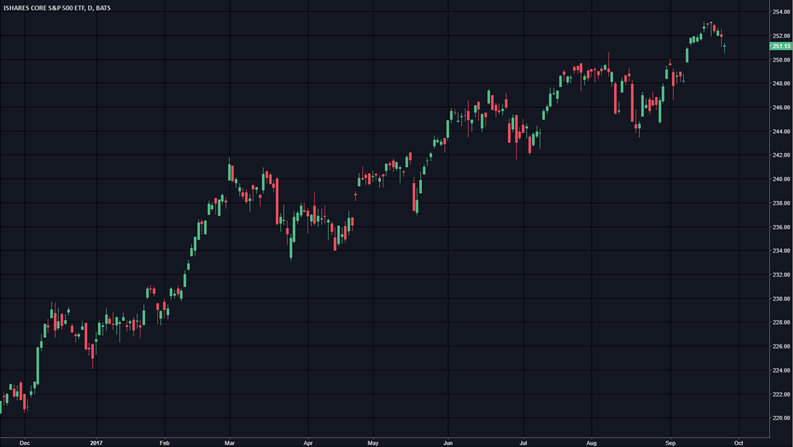Click the 230.00 price axis label
793x447 pixels.
pos(781,299)
